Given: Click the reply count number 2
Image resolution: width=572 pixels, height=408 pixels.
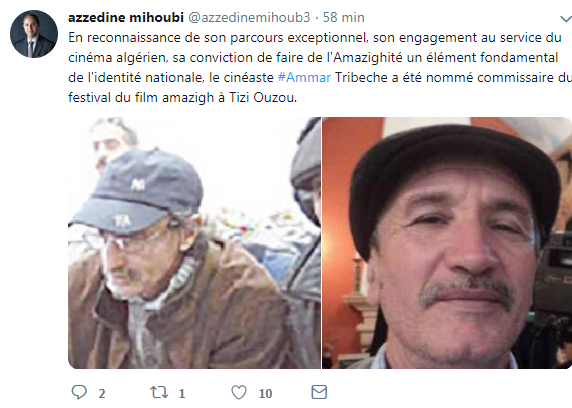Looking at the screenshot, I should (x=102, y=393).
